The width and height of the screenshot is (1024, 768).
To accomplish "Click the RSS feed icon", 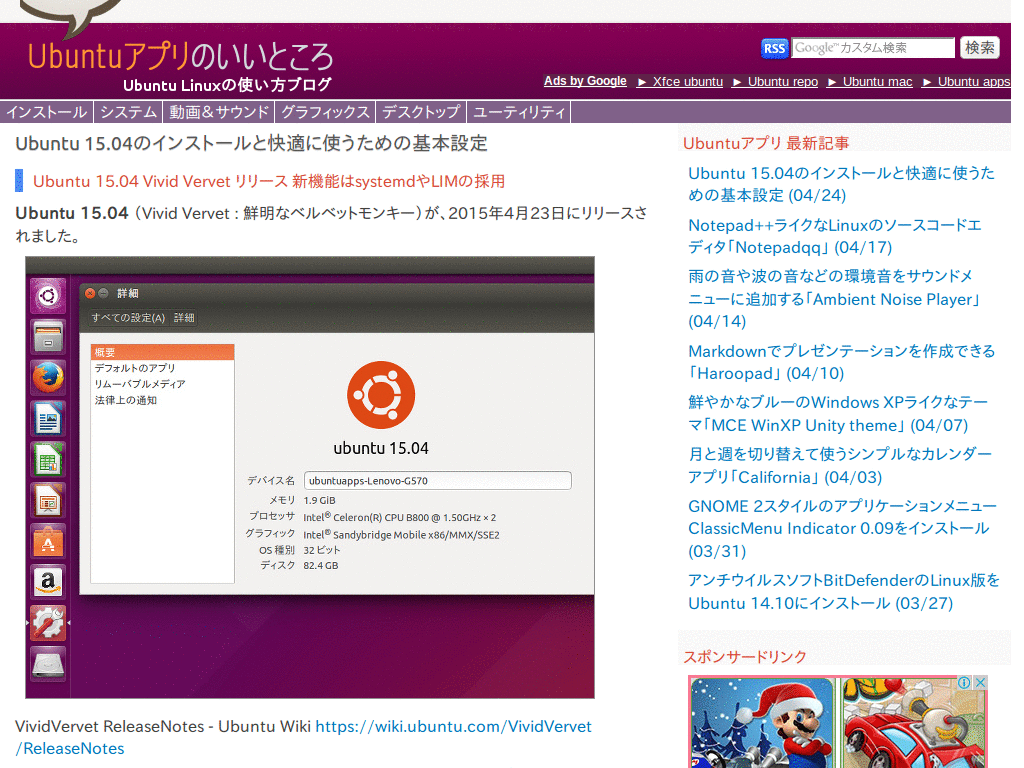I will coord(775,48).
